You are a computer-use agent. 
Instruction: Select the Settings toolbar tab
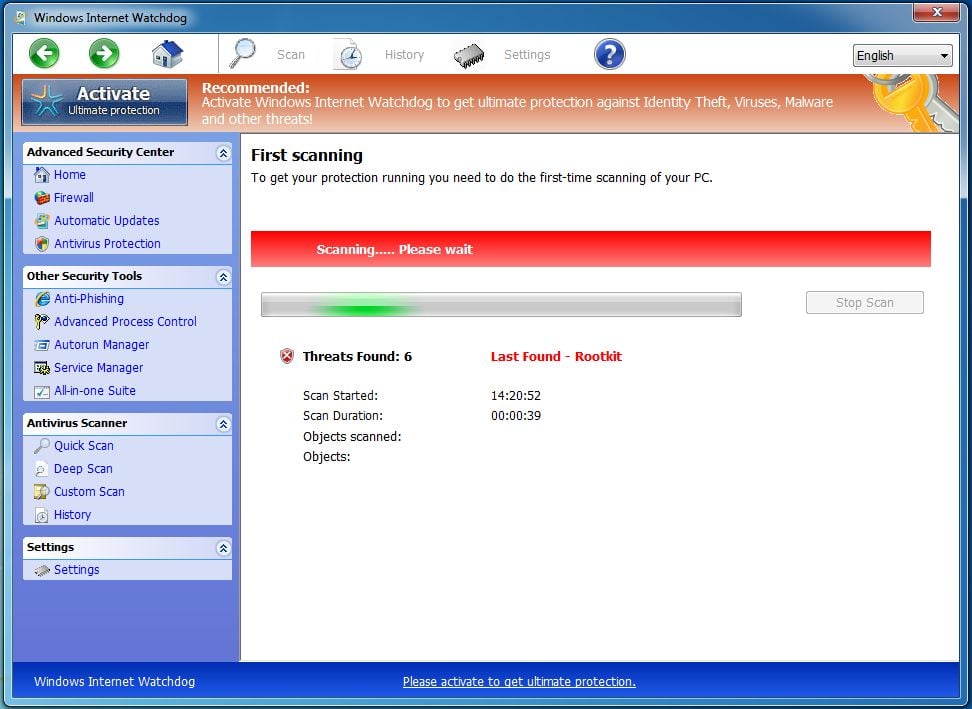coord(527,55)
